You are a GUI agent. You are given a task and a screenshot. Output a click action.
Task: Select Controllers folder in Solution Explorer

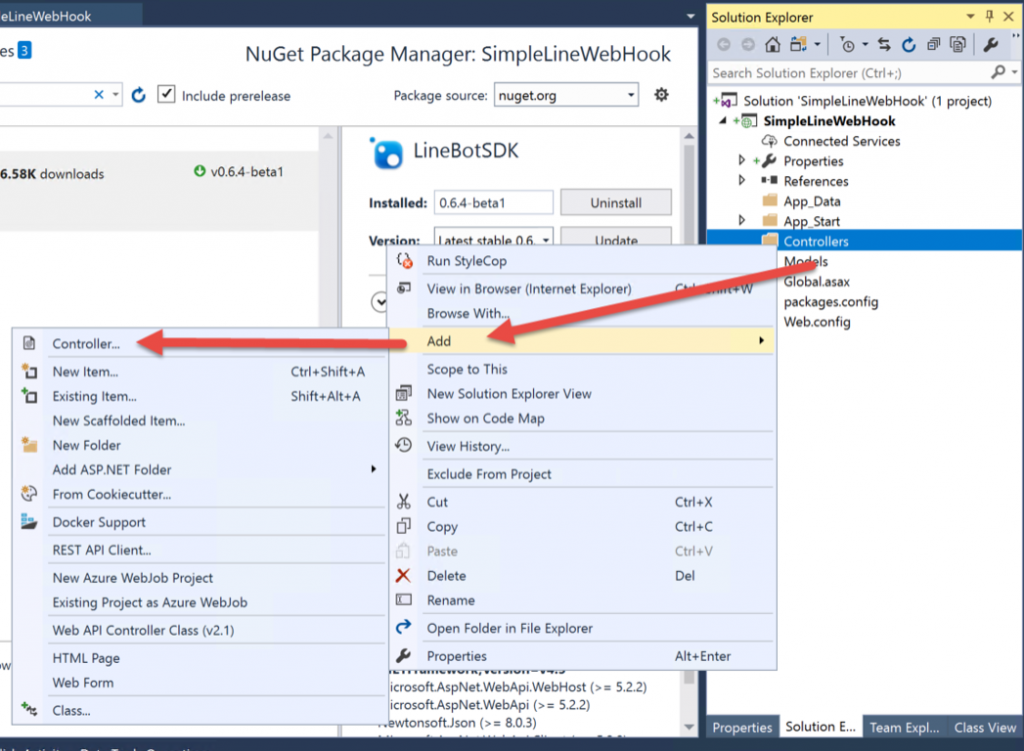(x=815, y=241)
